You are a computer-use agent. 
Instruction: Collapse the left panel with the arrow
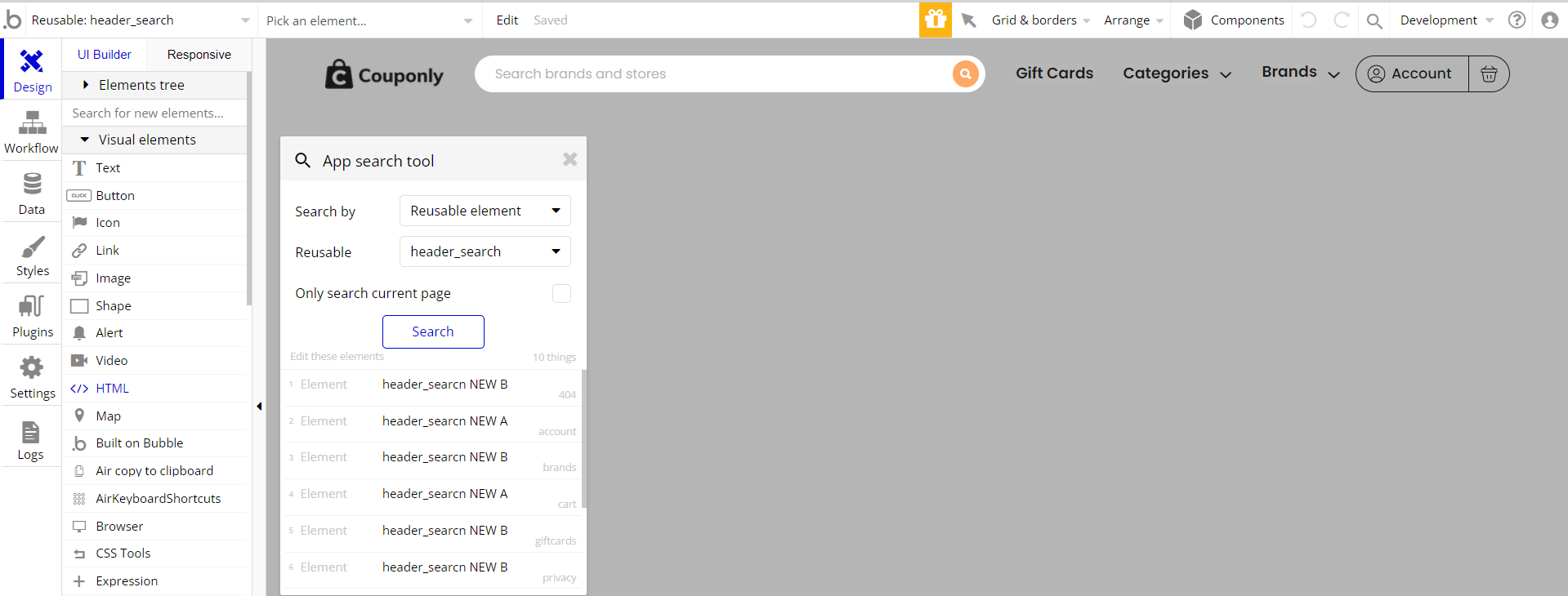click(x=259, y=406)
